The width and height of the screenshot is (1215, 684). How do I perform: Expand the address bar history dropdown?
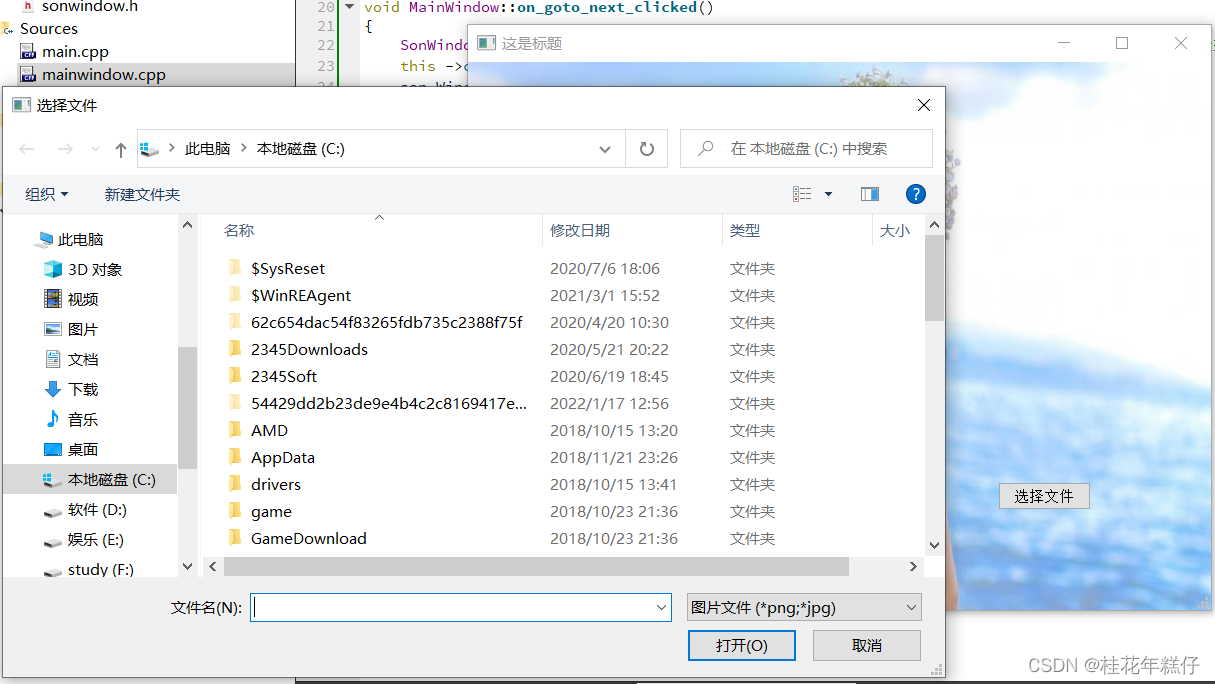(605, 149)
